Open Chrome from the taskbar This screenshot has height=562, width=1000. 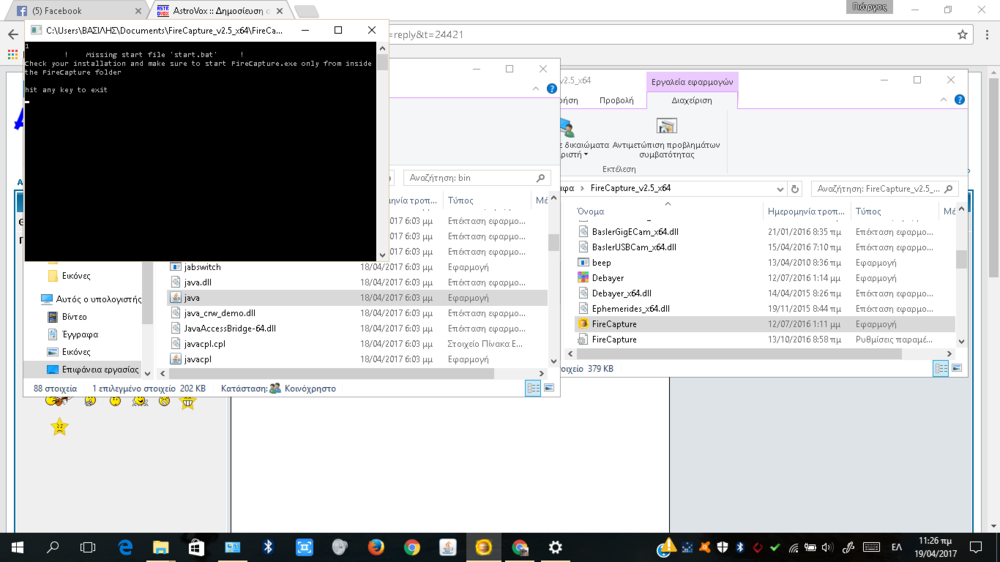pyautogui.click(x=412, y=547)
